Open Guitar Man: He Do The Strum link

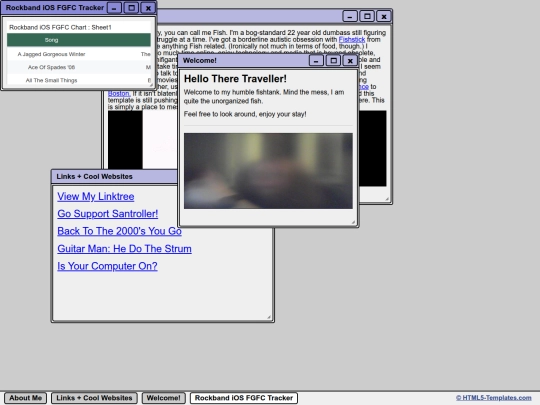(x=124, y=248)
